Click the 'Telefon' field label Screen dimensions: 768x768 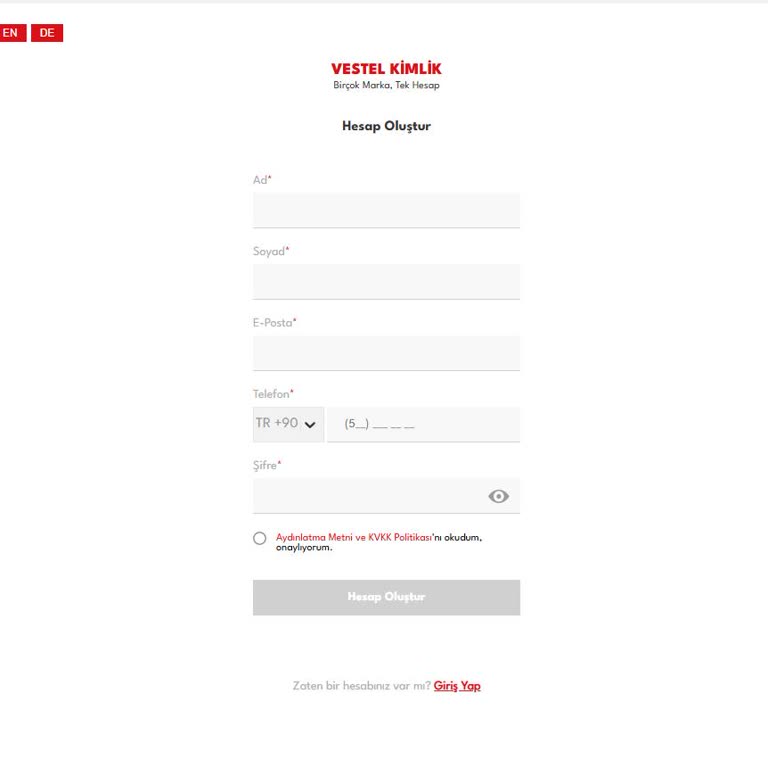[x=271, y=394]
